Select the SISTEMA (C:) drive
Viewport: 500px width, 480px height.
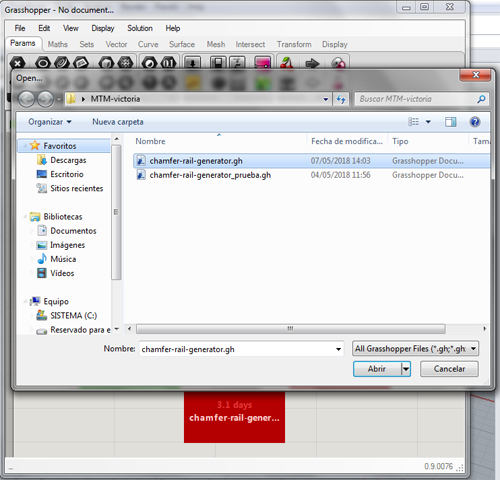tap(74, 316)
